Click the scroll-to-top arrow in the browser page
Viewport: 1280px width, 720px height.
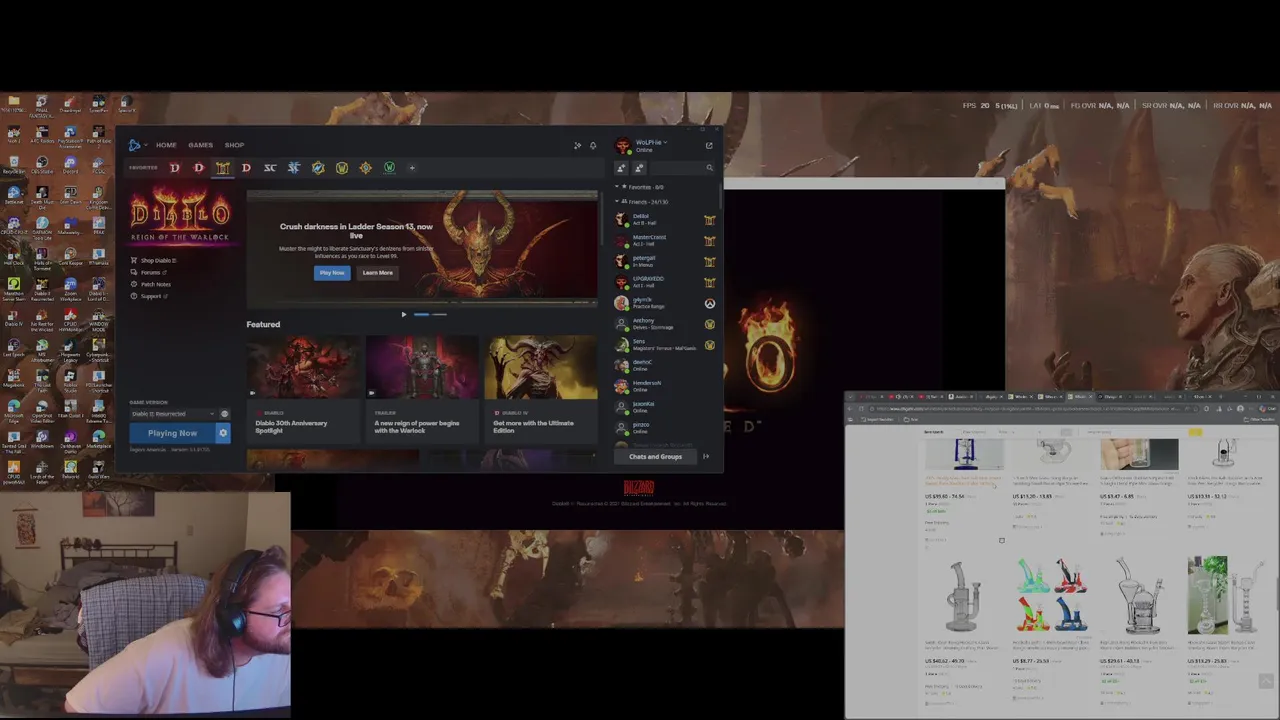(1265, 681)
